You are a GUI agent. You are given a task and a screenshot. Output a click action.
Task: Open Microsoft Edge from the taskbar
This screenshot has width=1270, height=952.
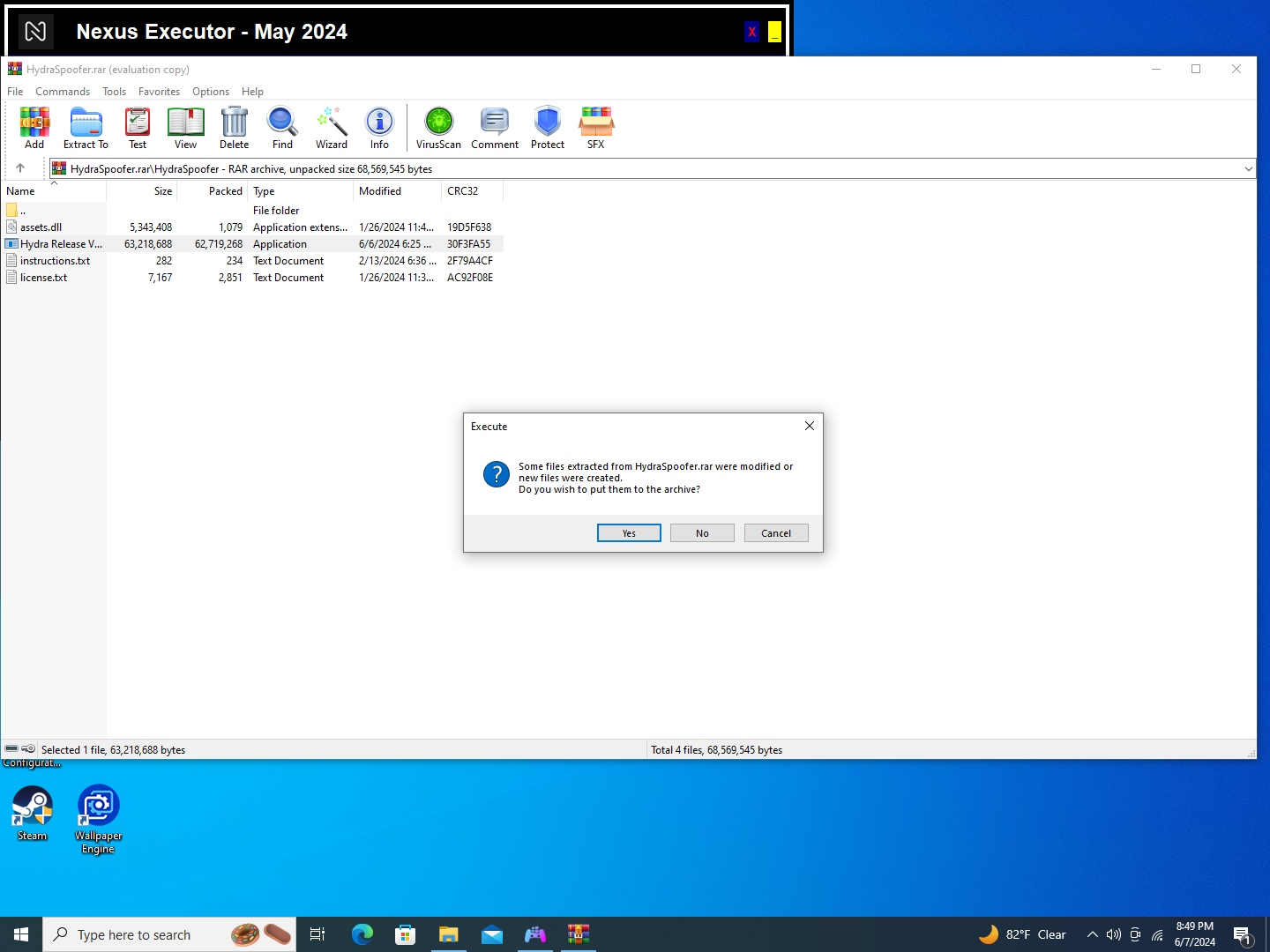[362, 934]
